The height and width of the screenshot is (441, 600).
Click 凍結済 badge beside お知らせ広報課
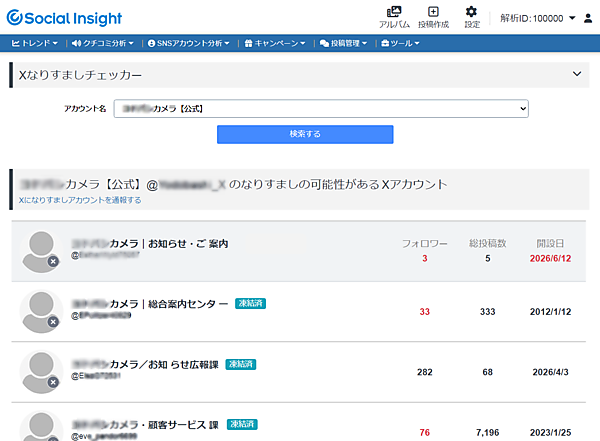click(x=241, y=364)
